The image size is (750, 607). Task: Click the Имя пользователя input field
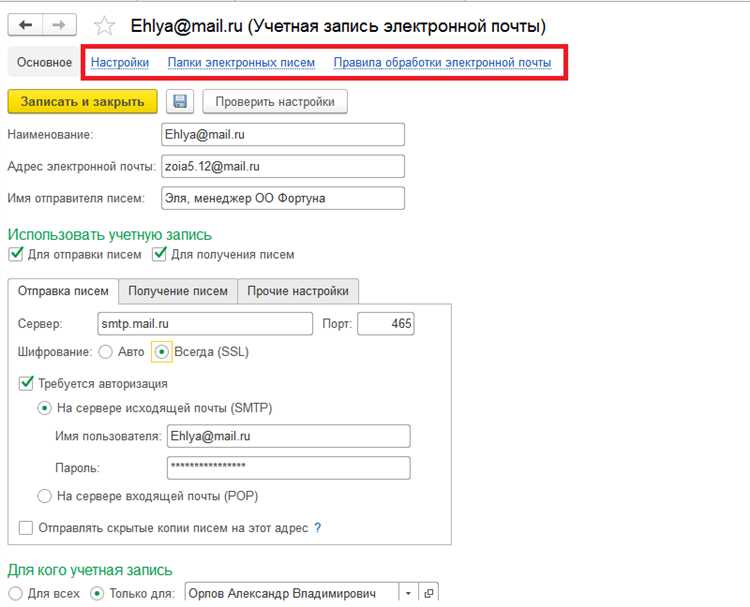[288, 436]
